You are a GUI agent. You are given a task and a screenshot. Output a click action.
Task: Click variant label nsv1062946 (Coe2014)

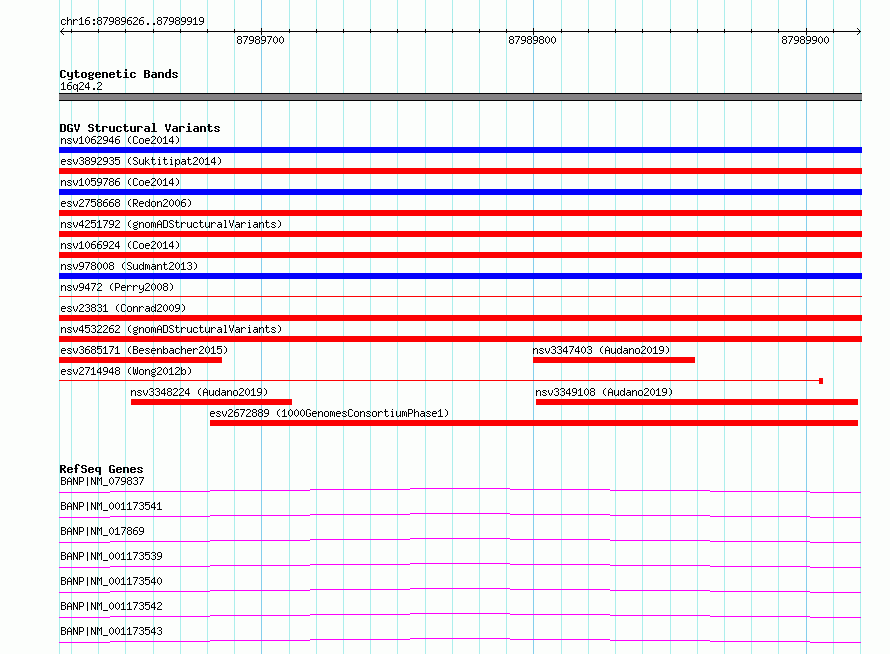[120, 140]
